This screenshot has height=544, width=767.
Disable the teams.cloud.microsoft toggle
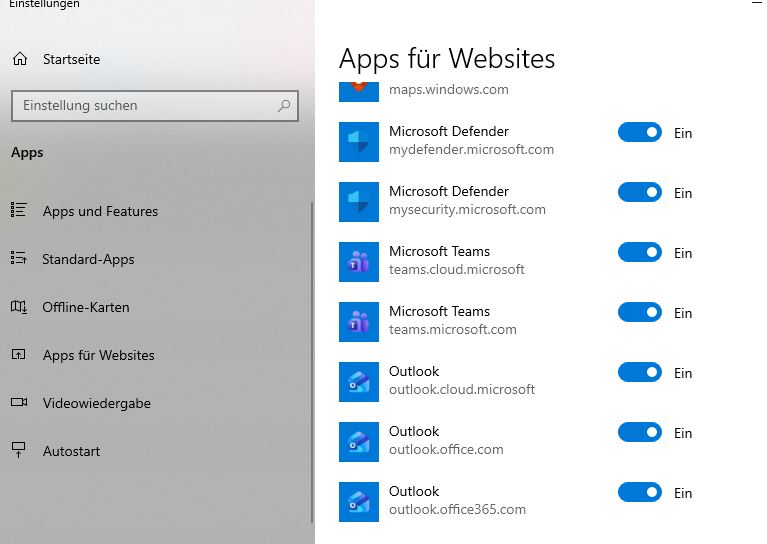click(x=639, y=252)
